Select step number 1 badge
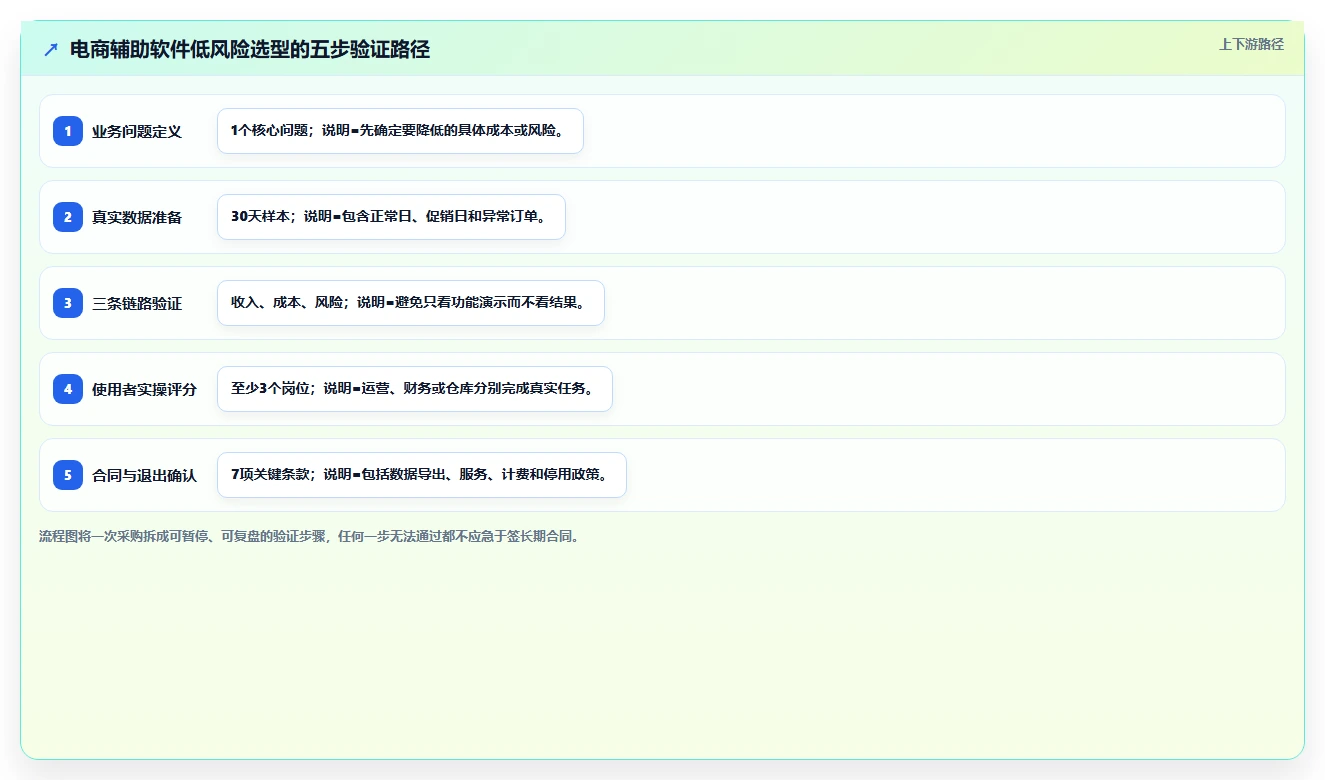The image size is (1325, 780). pos(68,131)
